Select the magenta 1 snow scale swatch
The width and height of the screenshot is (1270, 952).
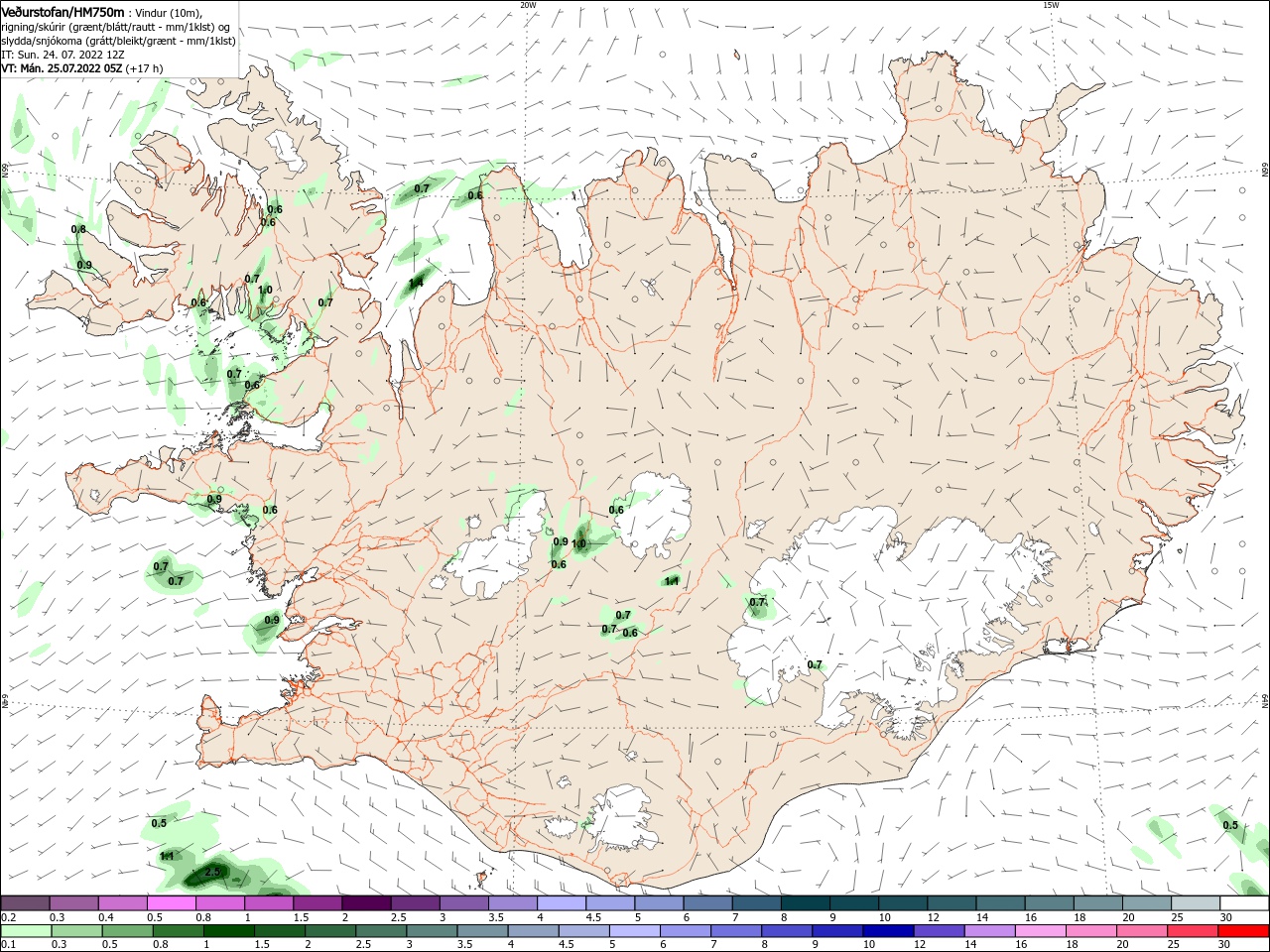269,903
